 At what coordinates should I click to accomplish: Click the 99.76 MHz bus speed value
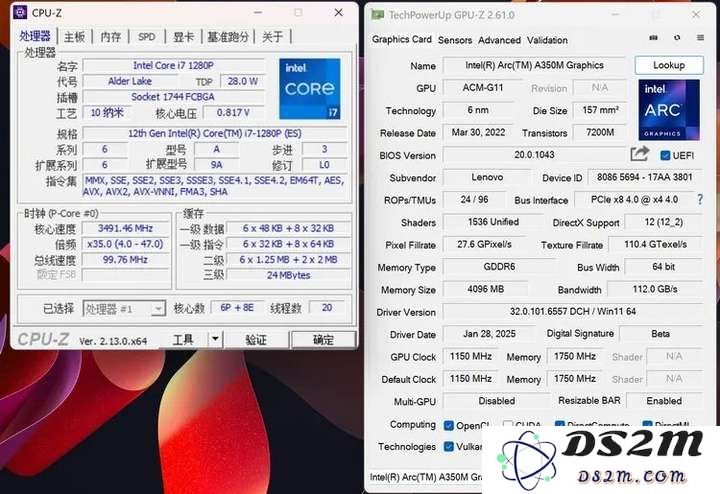[x=125, y=259]
